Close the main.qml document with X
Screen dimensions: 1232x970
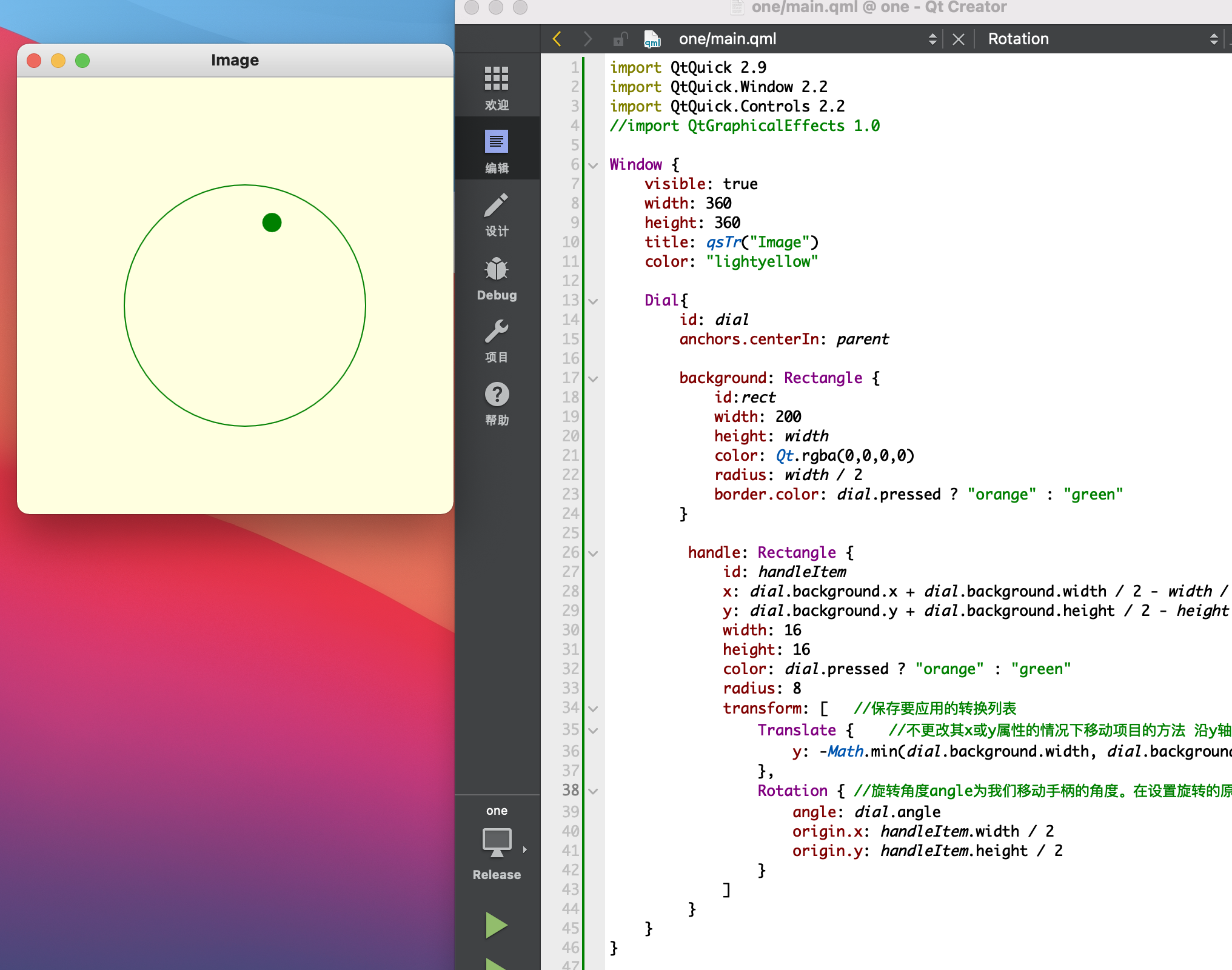(959, 39)
